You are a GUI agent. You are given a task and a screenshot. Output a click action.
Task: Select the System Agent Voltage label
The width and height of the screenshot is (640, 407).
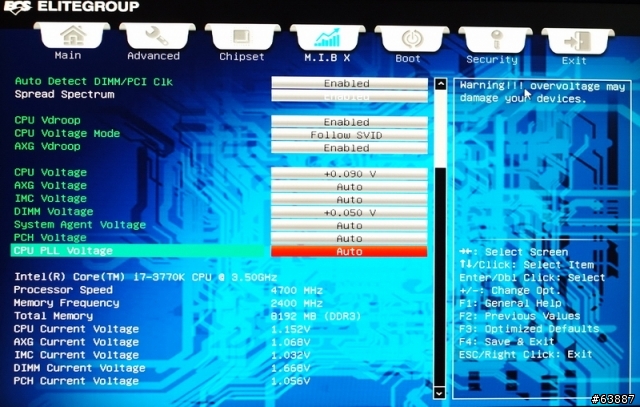[x=80, y=225]
